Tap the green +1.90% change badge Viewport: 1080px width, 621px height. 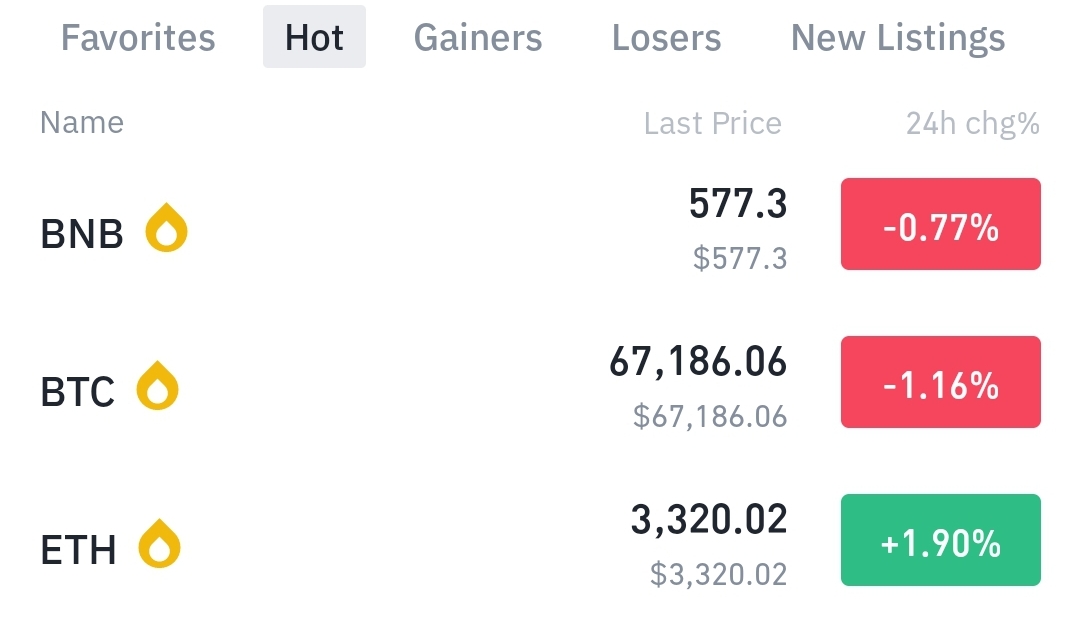pos(940,540)
